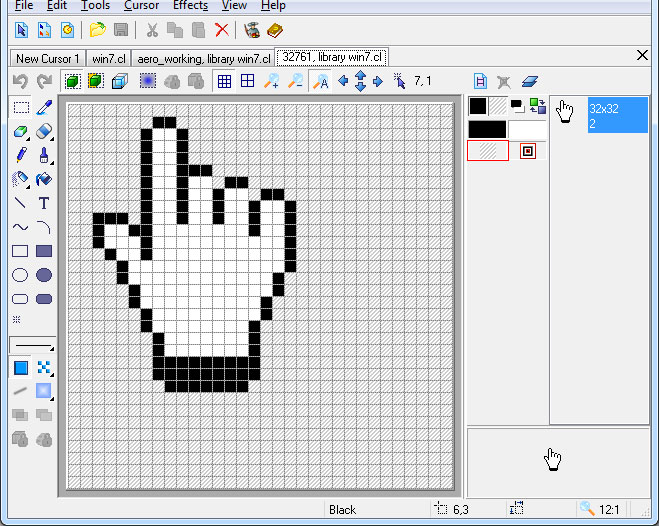Click the open folder icon
The width and height of the screenshot is (659, 526).
(98, 30)
